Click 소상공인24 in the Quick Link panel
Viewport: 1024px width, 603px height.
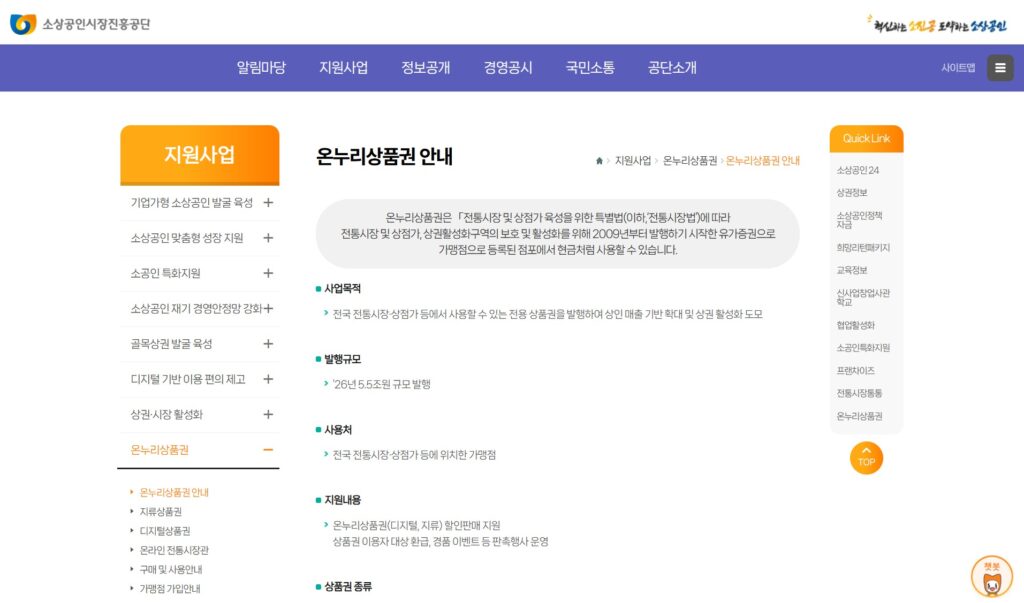[857, 173]
